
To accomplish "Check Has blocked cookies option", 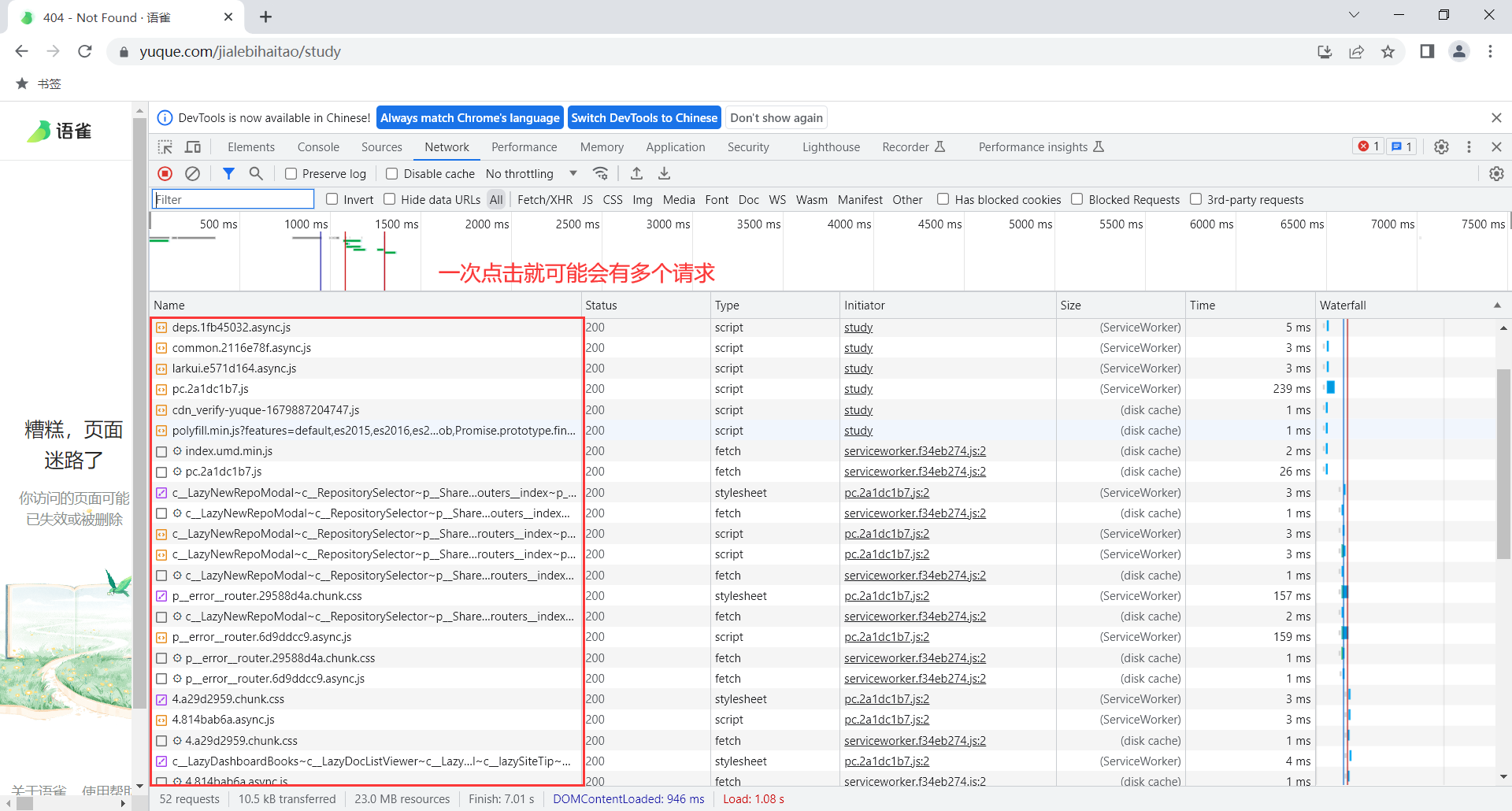I will pyautogui.click(x=943, y=199).
